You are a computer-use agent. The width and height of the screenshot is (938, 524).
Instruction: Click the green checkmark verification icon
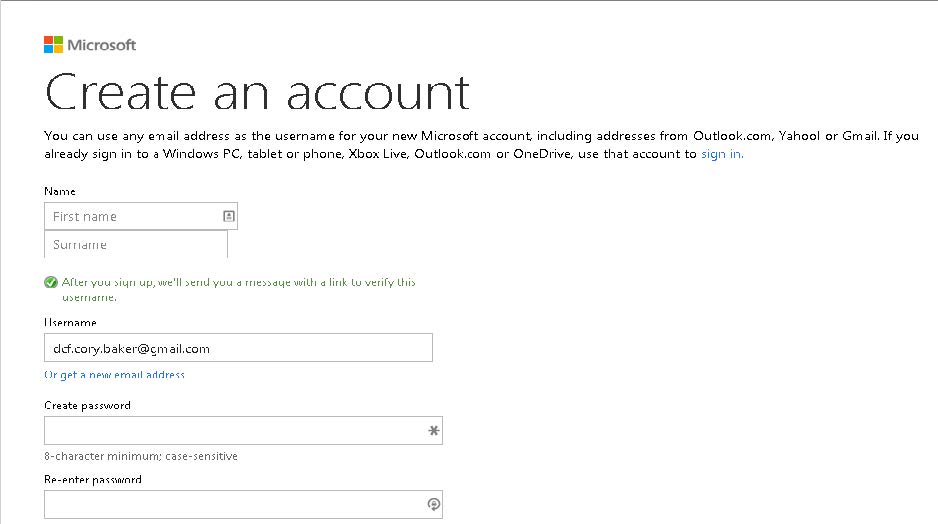click(x=51, y=282)
